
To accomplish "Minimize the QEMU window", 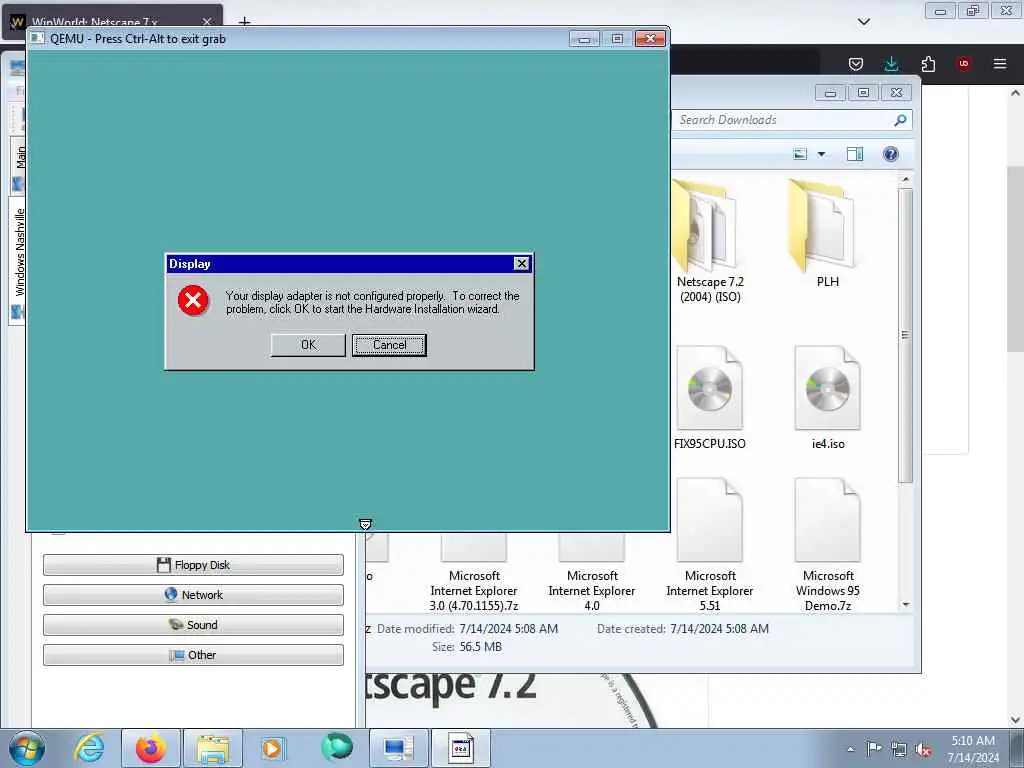I will [x=584, y=39].
